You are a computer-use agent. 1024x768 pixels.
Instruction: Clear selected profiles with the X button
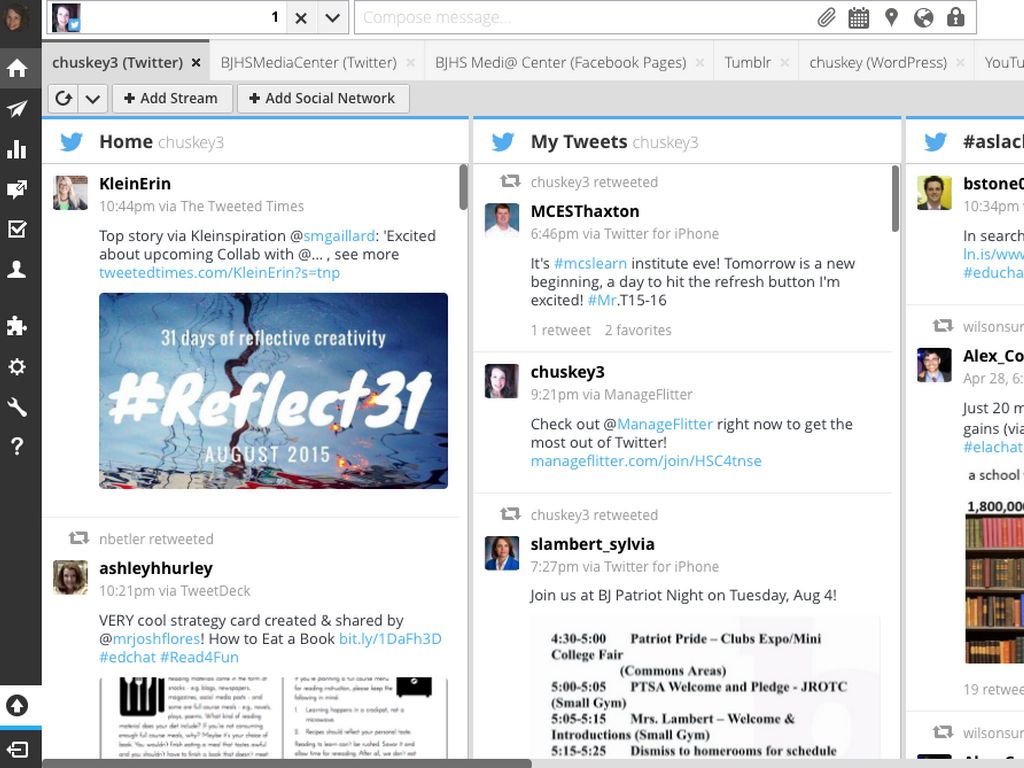point(301,18)
